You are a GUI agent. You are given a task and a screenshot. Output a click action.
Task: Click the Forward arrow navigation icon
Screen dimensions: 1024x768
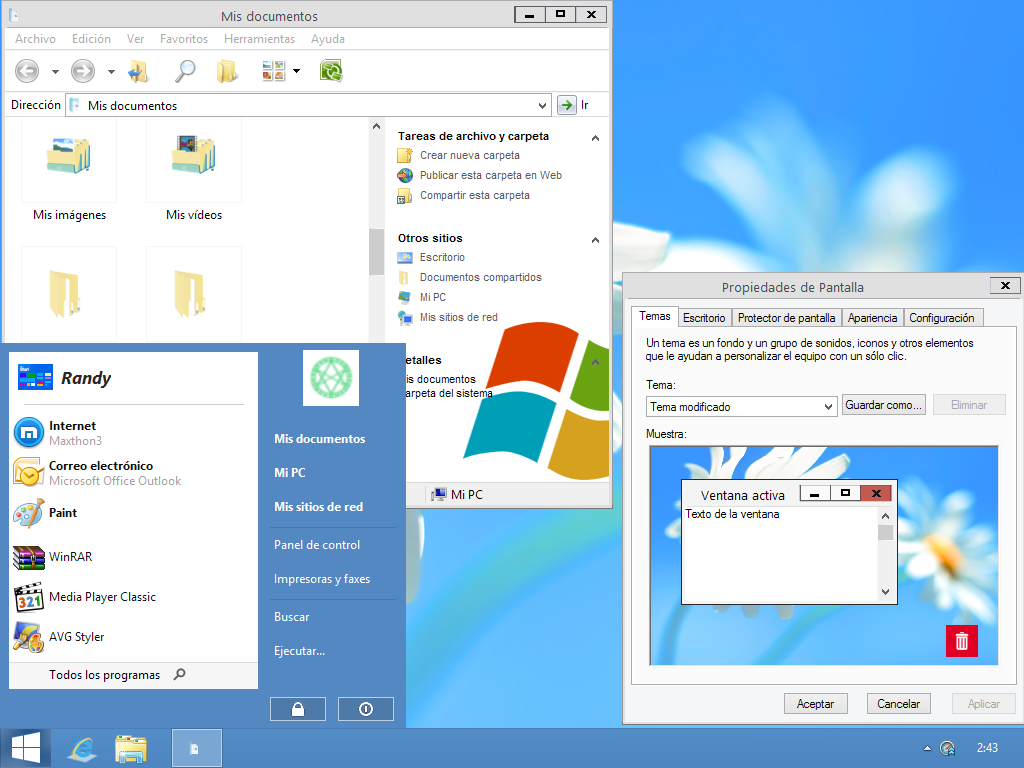pyautogui.click(x=83, y=71)
